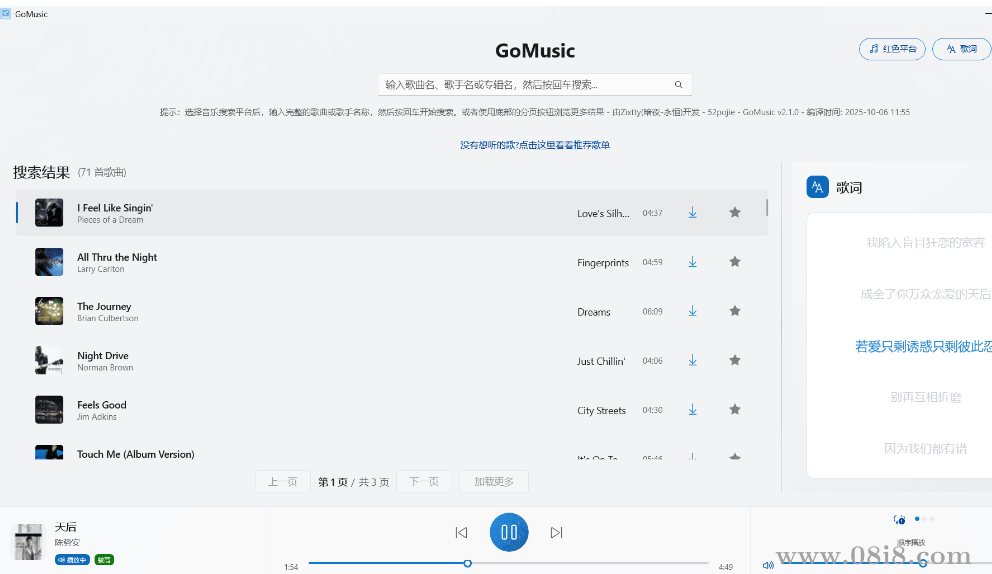
Task: Click the load more button
Action: click(x=493, y=482)
